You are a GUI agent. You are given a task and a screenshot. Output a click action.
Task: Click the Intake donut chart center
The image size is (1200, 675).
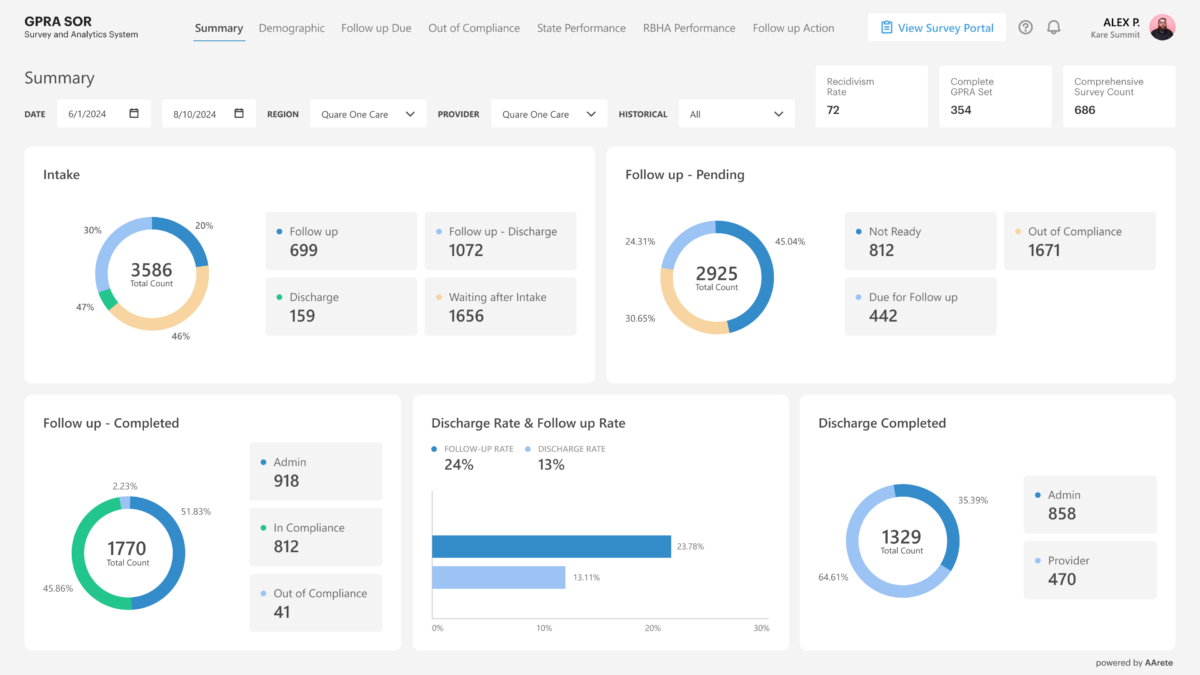(x=152, y=272)
